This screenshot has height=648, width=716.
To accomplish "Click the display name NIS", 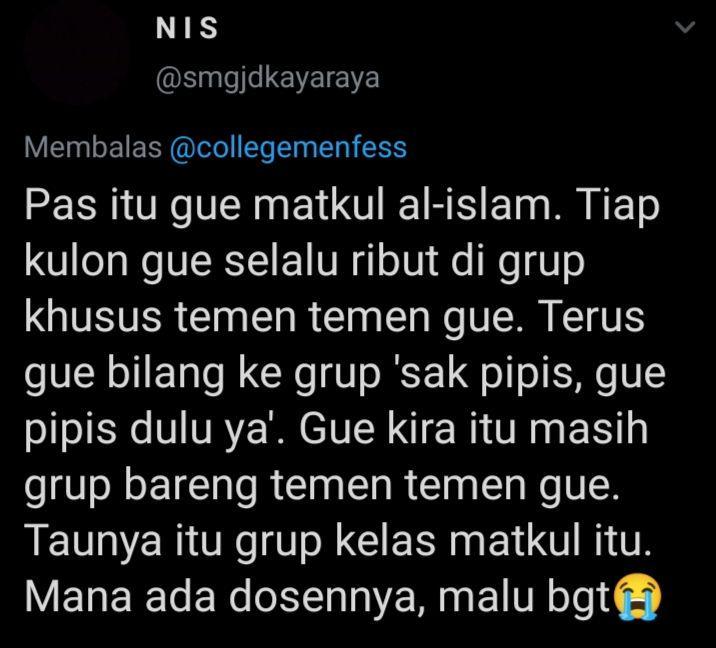I will 187,28.
